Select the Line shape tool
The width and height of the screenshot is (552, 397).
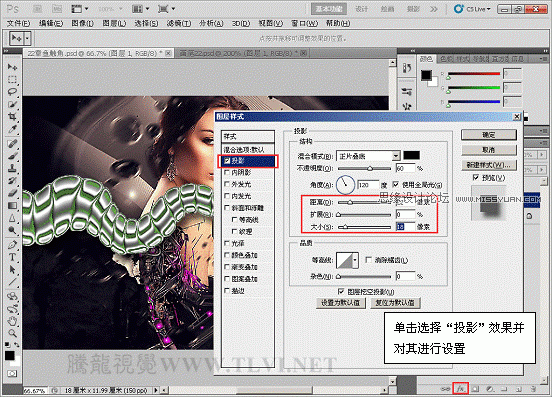(12, 282)
